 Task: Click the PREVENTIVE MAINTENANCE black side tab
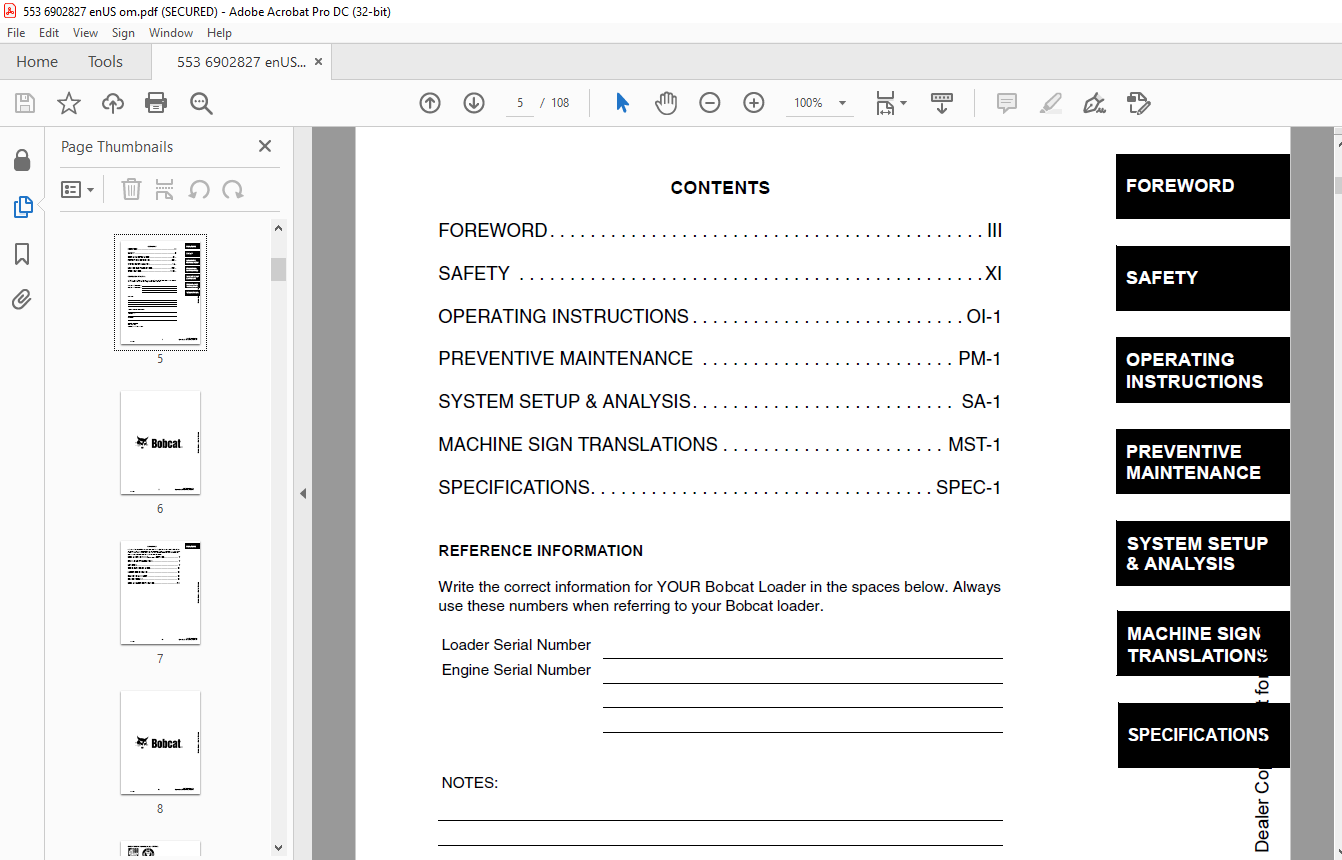1203,462
